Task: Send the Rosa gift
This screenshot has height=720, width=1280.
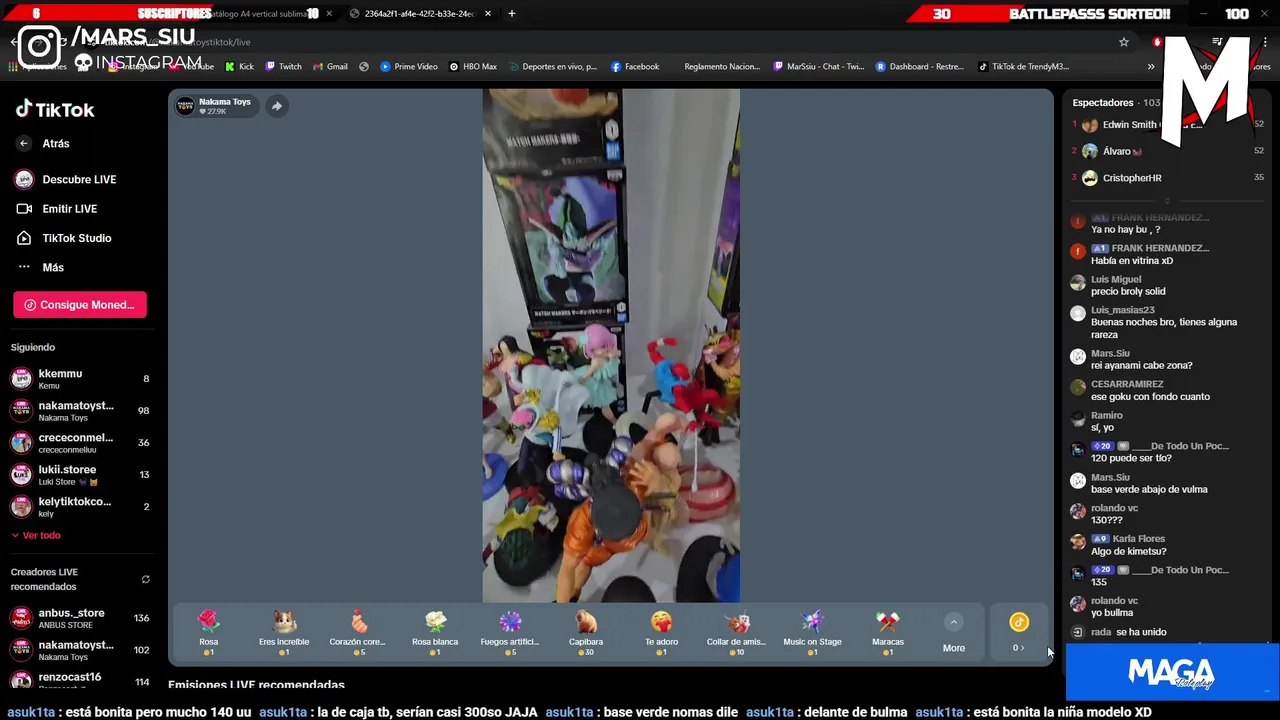Action: click(x=208, y=633)
